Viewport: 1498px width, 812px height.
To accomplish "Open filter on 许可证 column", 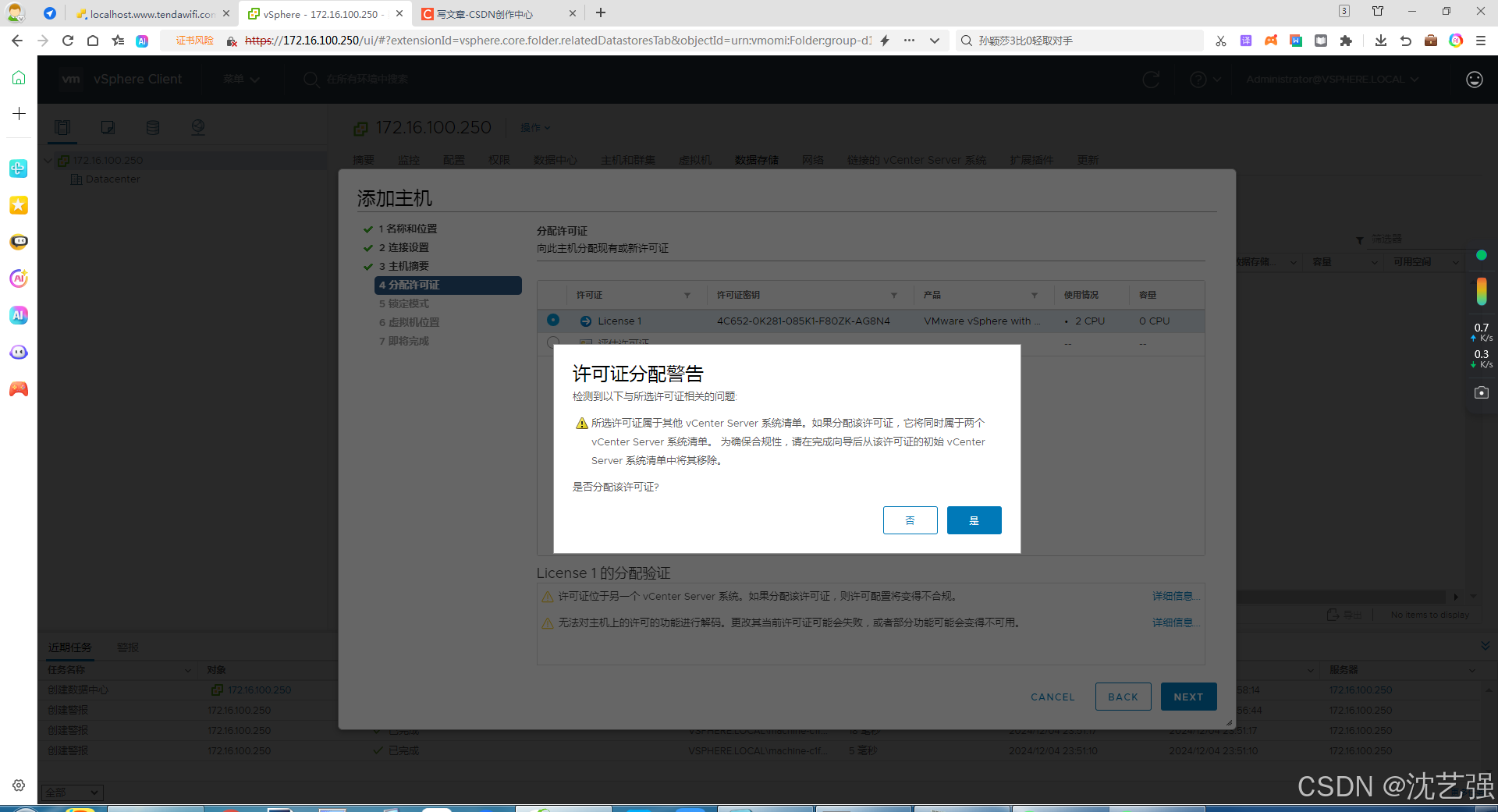I will 687,295.
